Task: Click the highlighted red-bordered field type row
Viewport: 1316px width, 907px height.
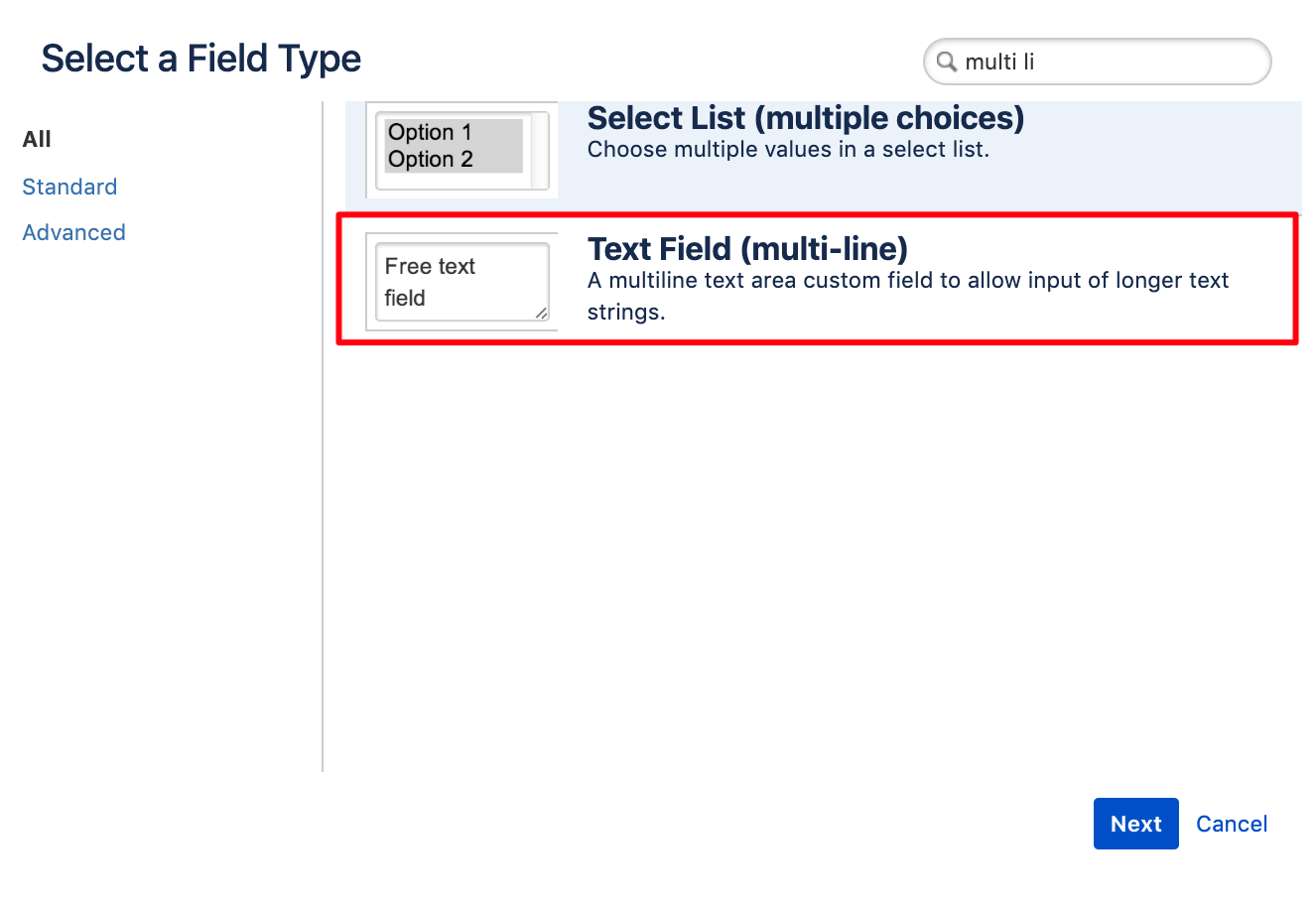Action: pyautogui.click(x=818, y=279)
